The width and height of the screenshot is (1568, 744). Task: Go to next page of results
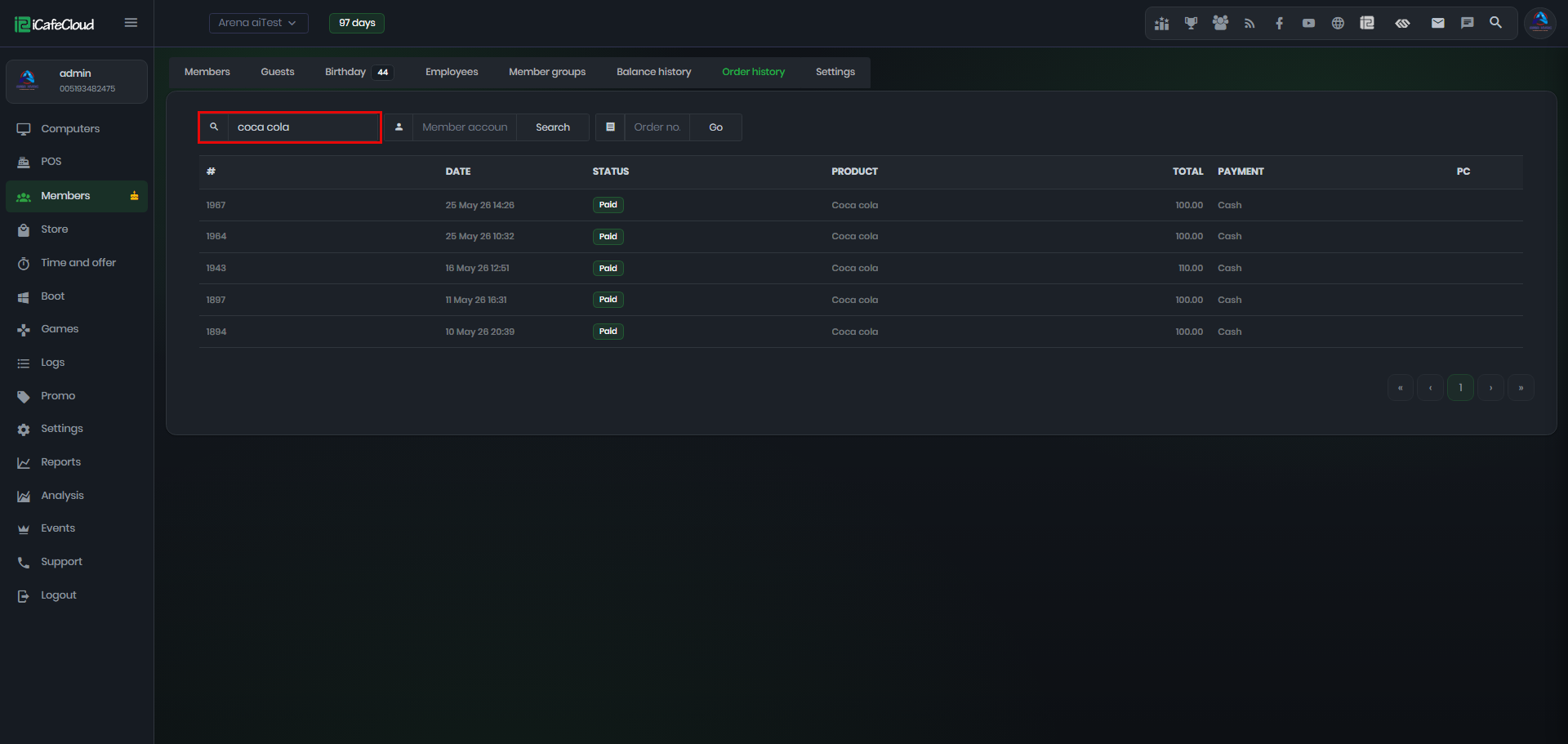pyautogui.click(x=1491, y=388)
